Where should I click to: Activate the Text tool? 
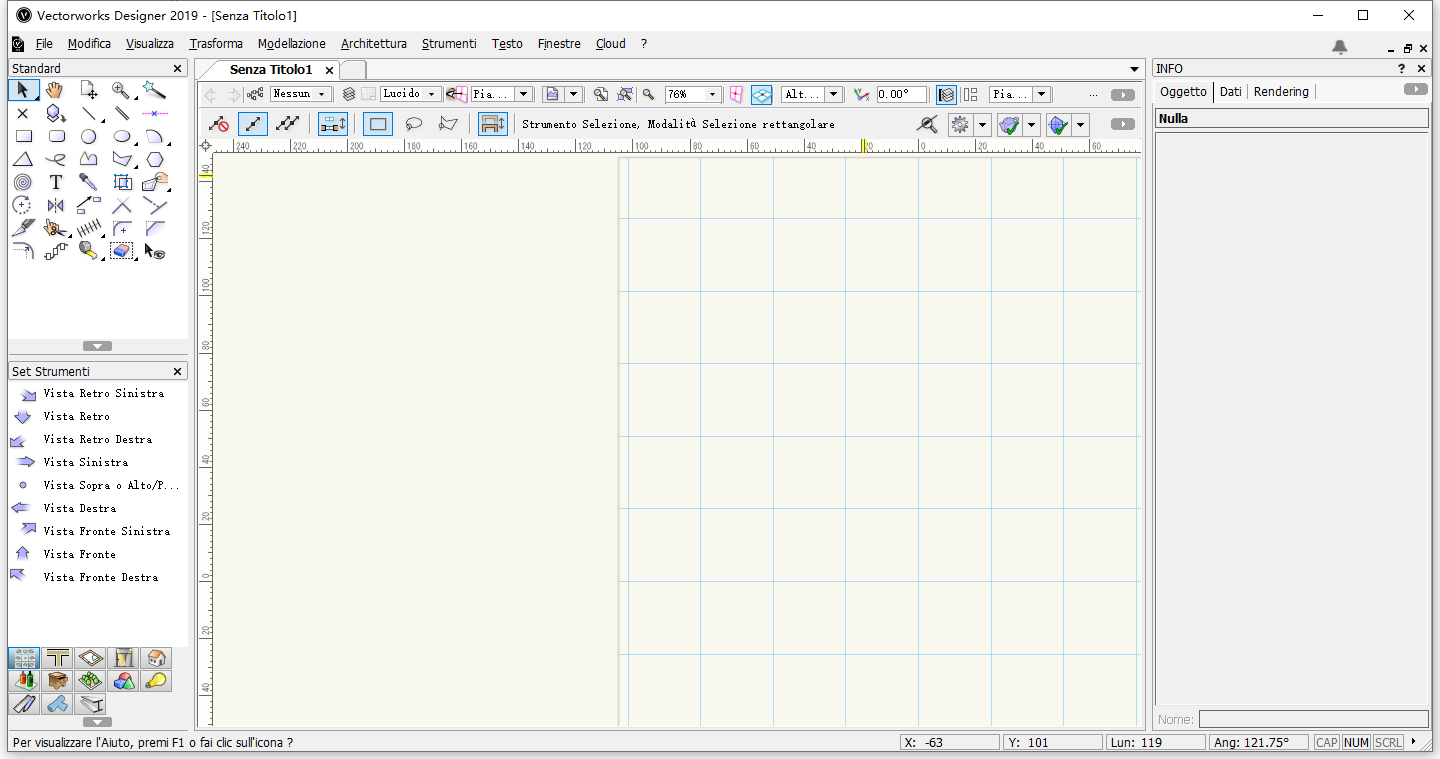pos(56,182)
